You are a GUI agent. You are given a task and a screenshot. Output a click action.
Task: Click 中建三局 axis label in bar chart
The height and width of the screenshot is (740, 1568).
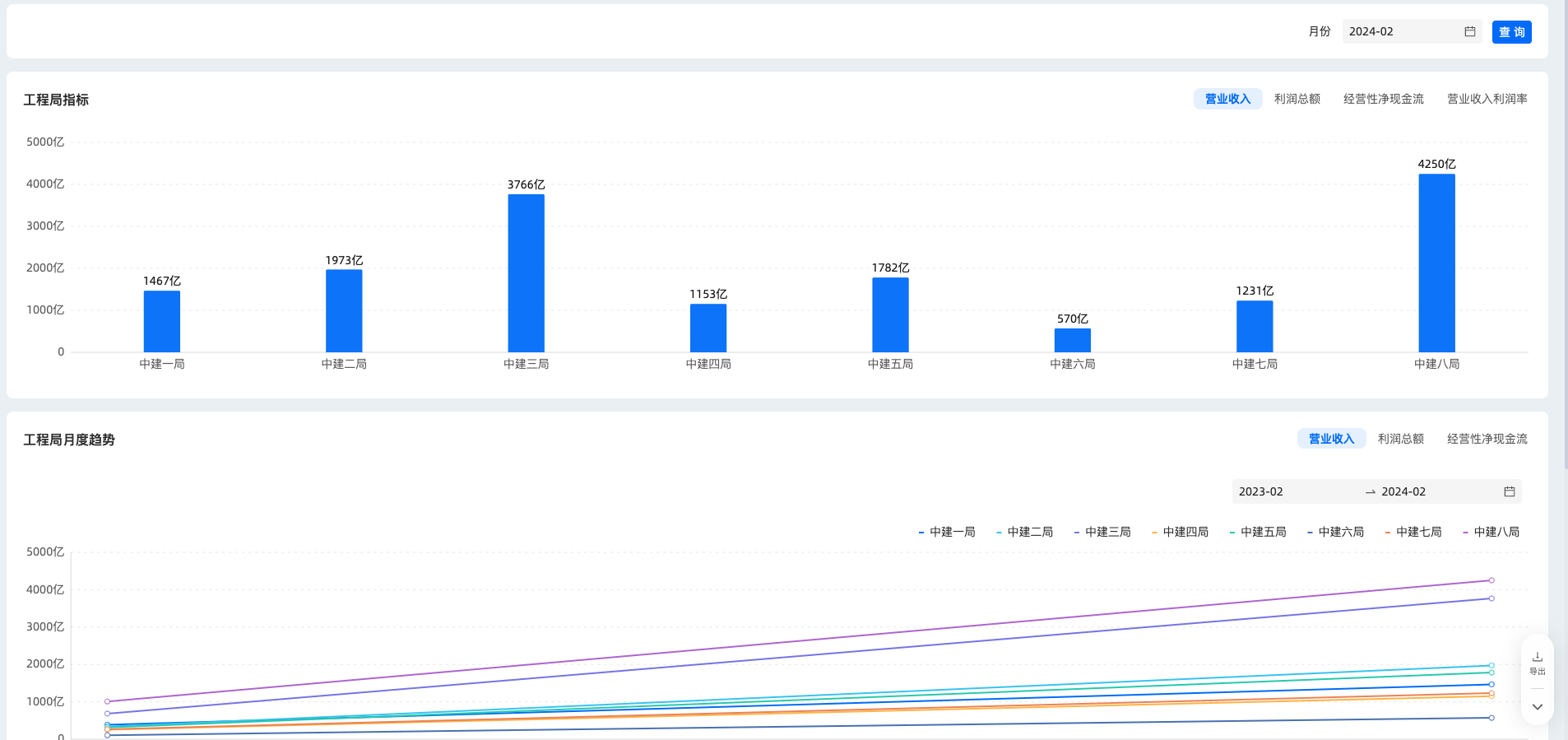[x=527, y=364]
